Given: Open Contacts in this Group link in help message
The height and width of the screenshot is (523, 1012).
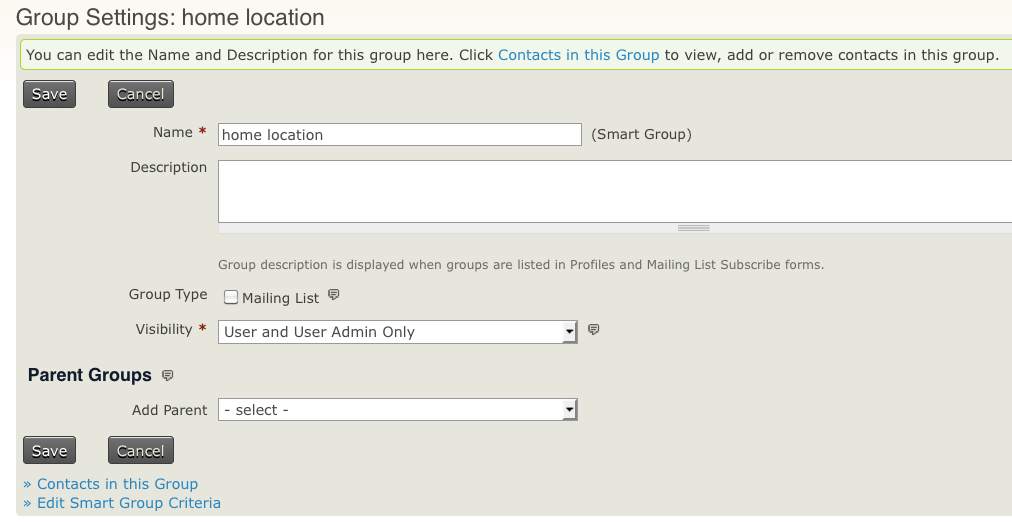Looking at the screenshot, I should pyautogui.click(x=578, y=55).
